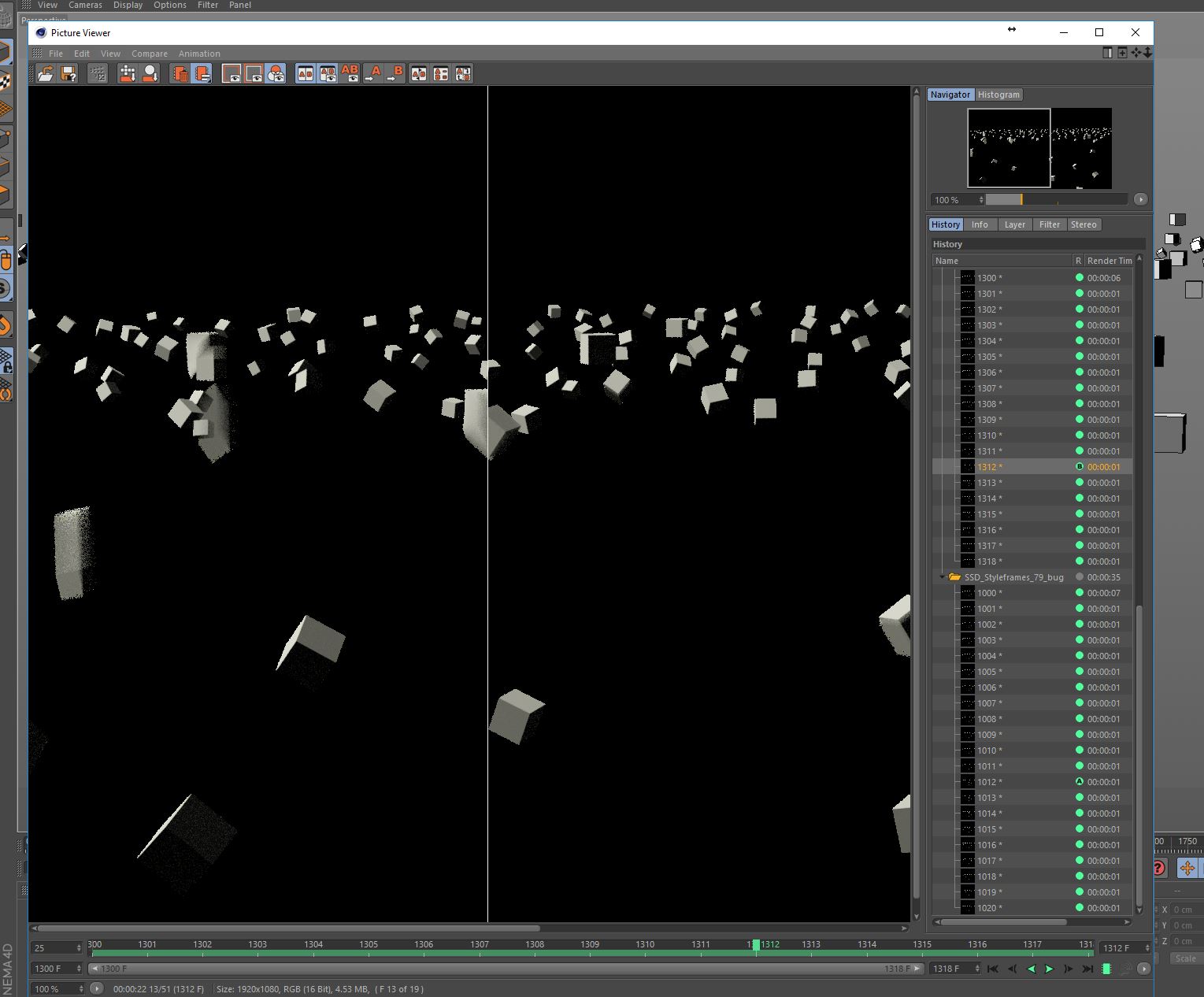
Task: Open the Options menu in the main window
Action: coord(170,5)
